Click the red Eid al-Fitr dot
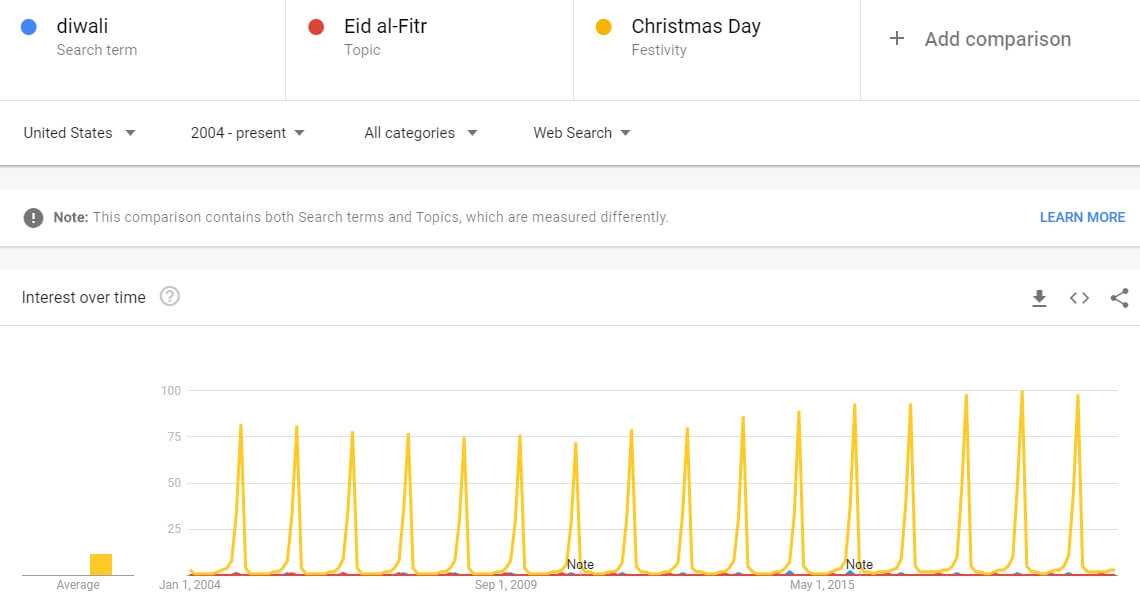This screenshot has height=609, width=1140. [x=316, y=27]
